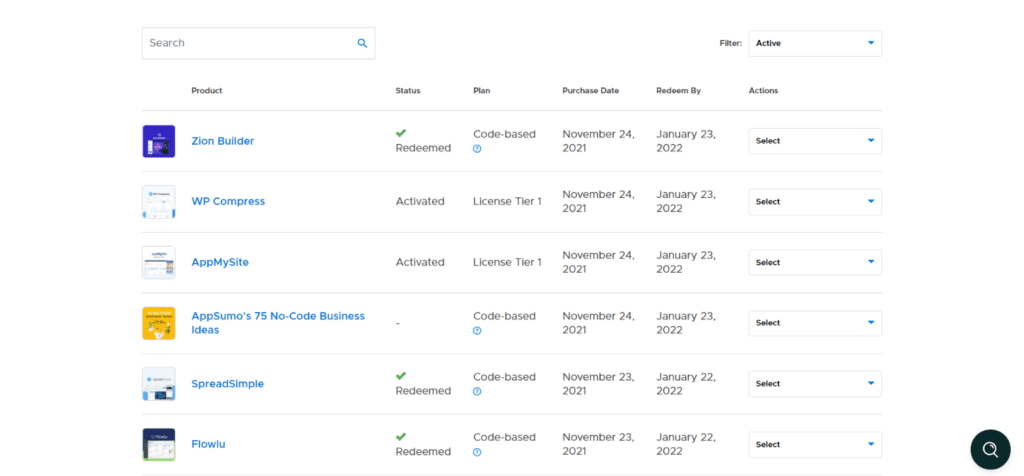Click the Plan column header
The height and width of the screenshot is (476, 1024).
click(x=481, y=91)
